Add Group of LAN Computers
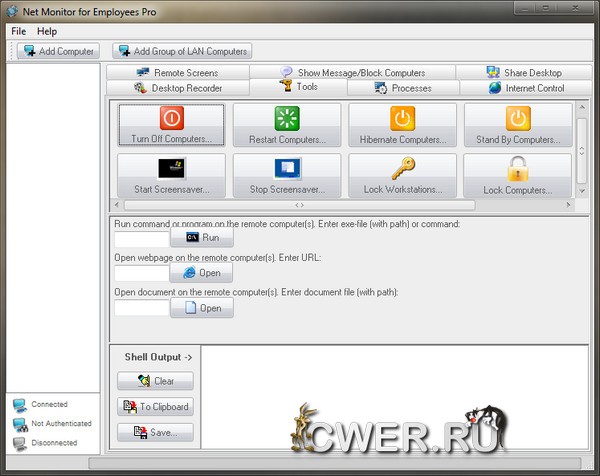The width and height of the screenshot is (600, 476). [182, 51]
